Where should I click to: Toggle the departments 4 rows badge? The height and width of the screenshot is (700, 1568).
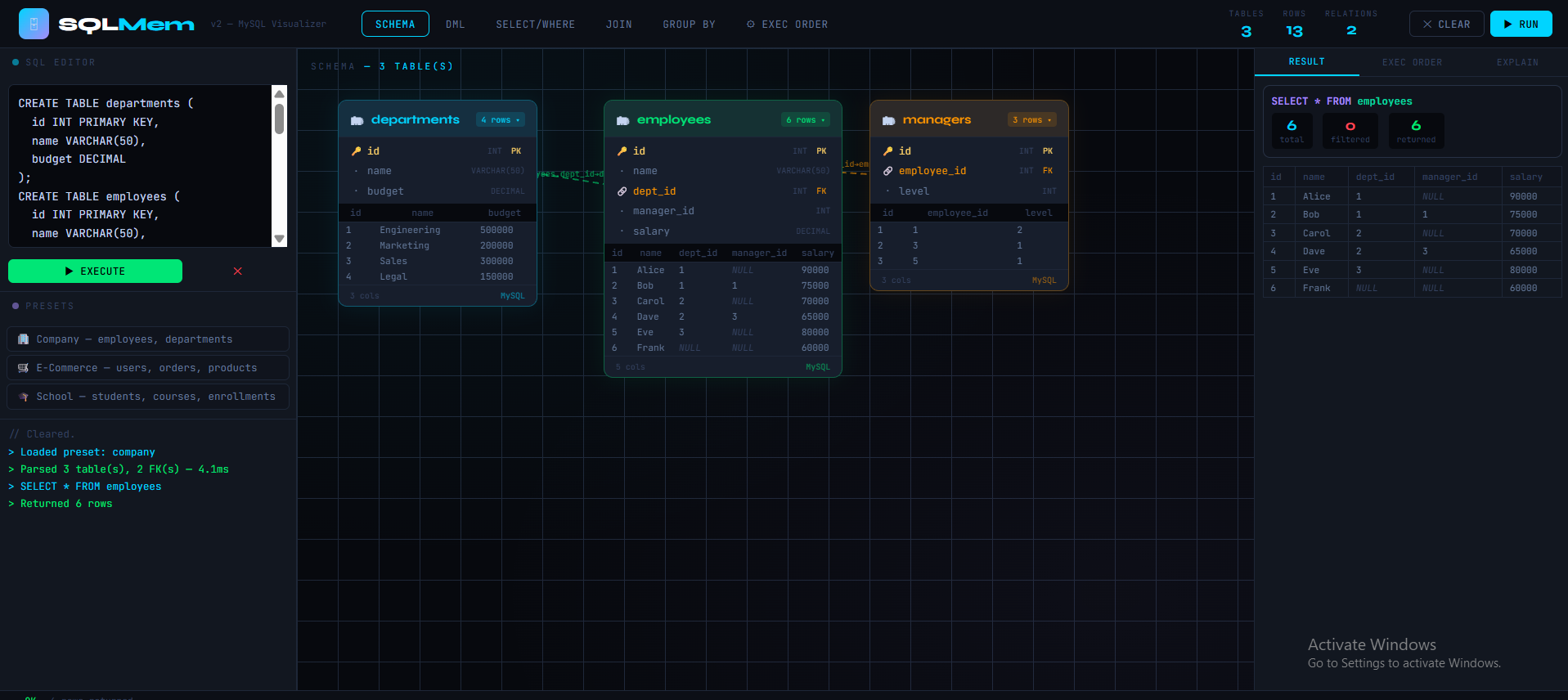pos(501,120)
